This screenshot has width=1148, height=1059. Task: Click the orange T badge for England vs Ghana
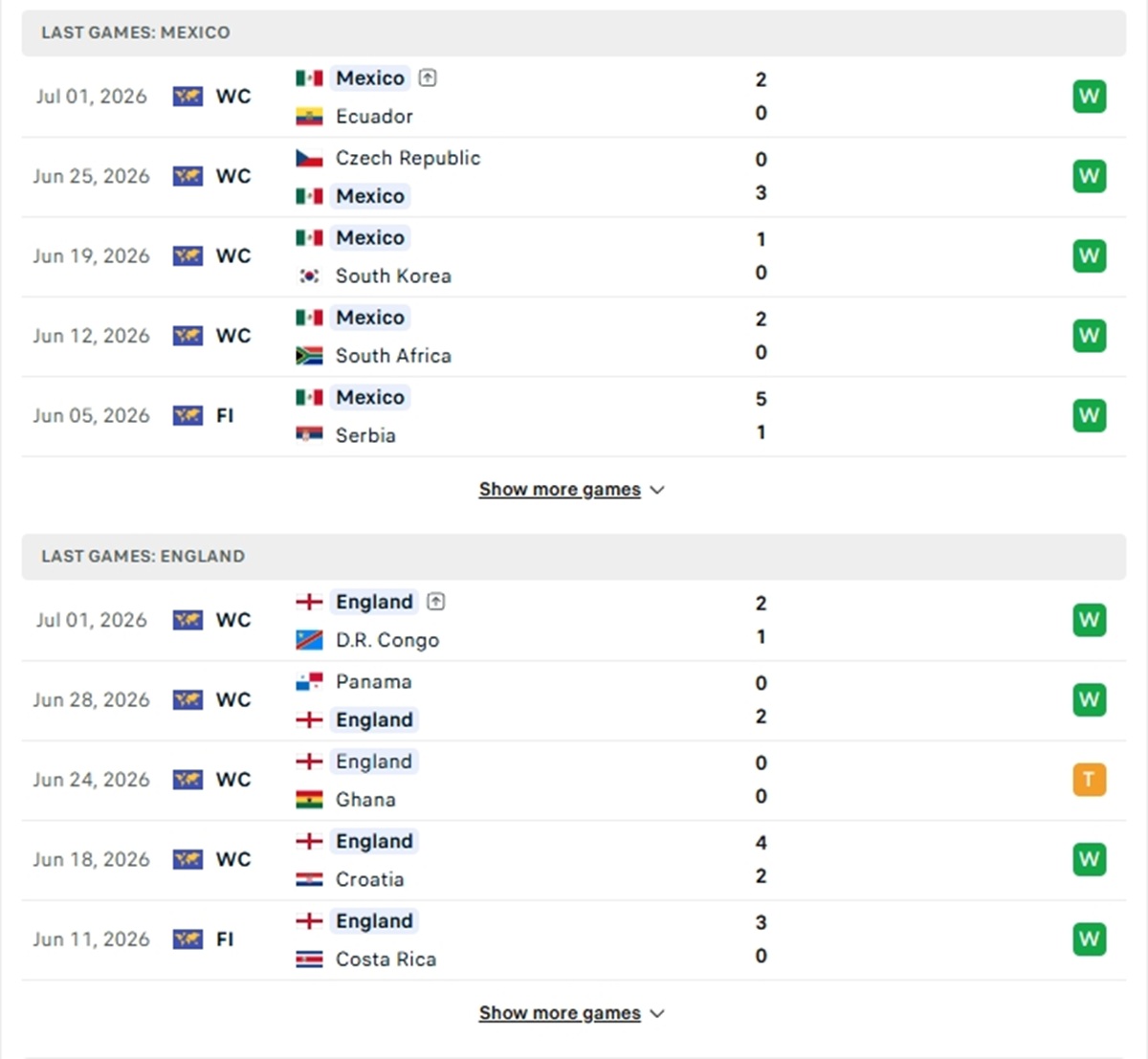click(1089, 780)
